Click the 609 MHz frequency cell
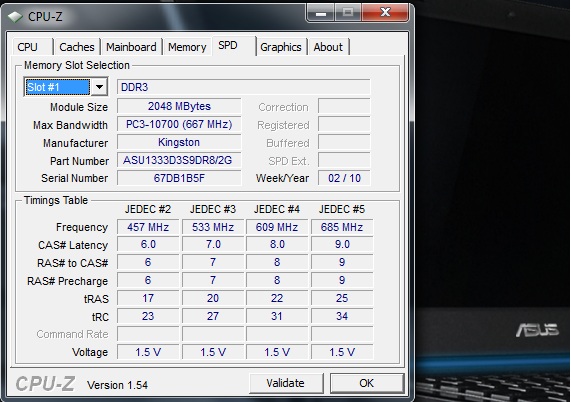 (277, 227)
